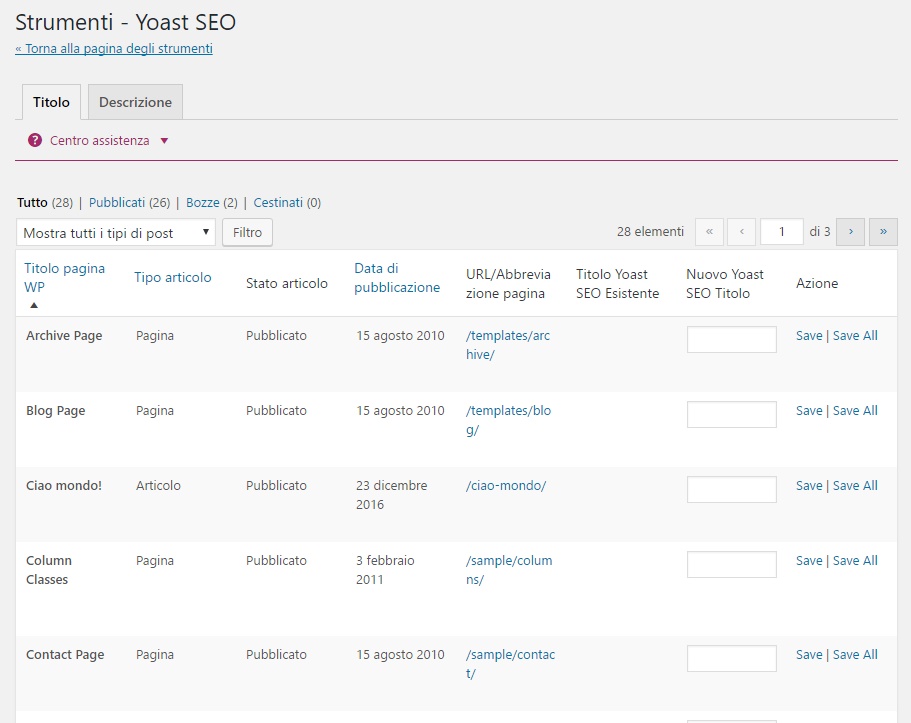Open Torna alla pagina degli strumenti link
911x723 pixels.
tap(114, 49)
